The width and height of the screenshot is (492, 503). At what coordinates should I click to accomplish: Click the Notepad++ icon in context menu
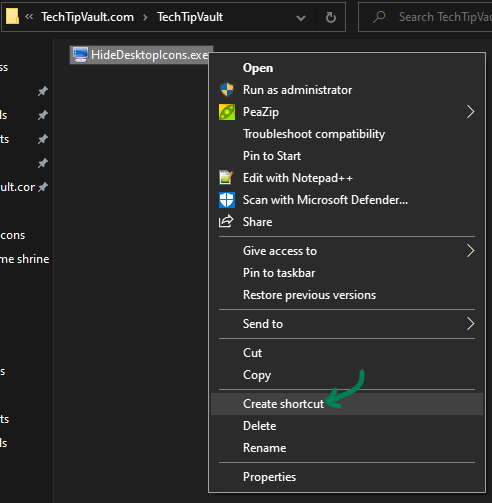(x=226, y=177)
